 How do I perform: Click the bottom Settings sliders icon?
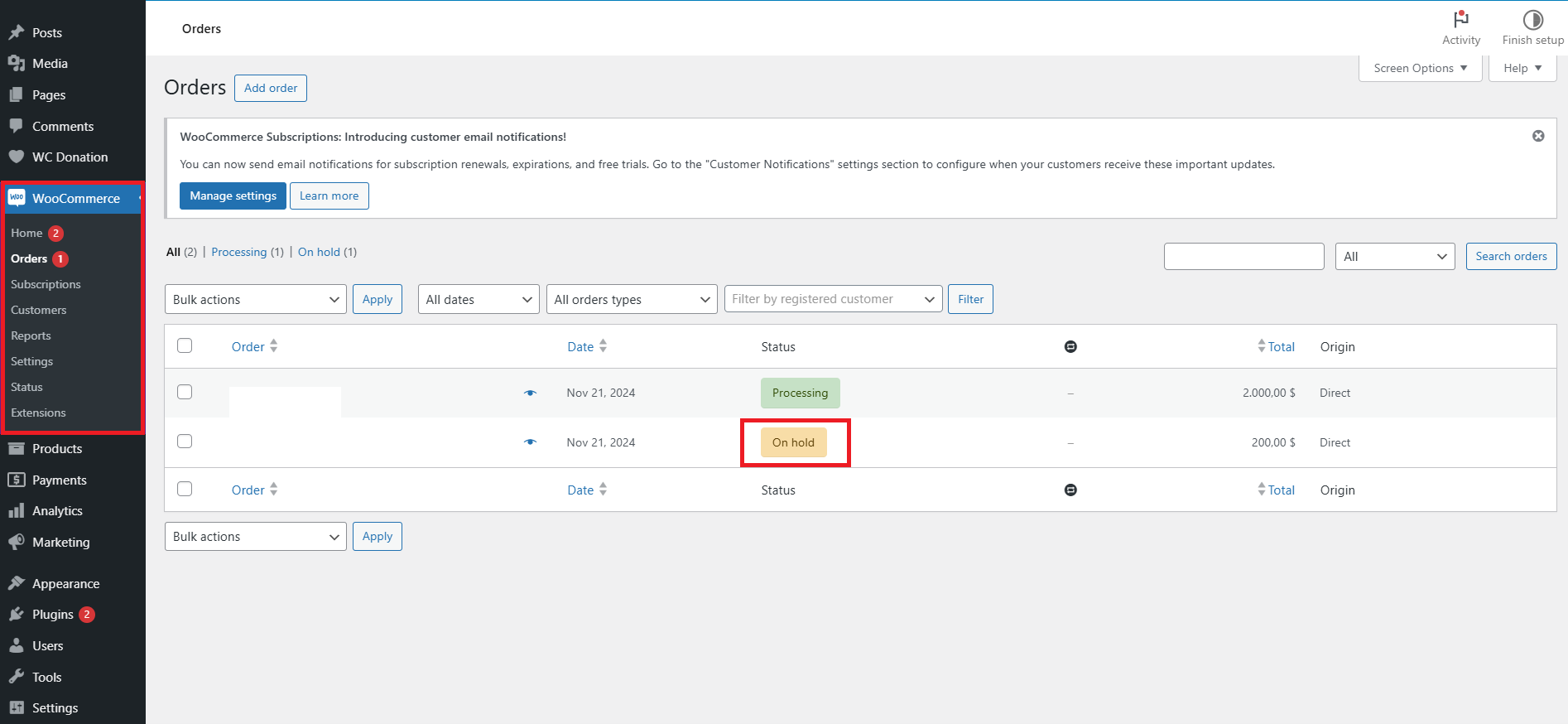(x=16, y=707)
